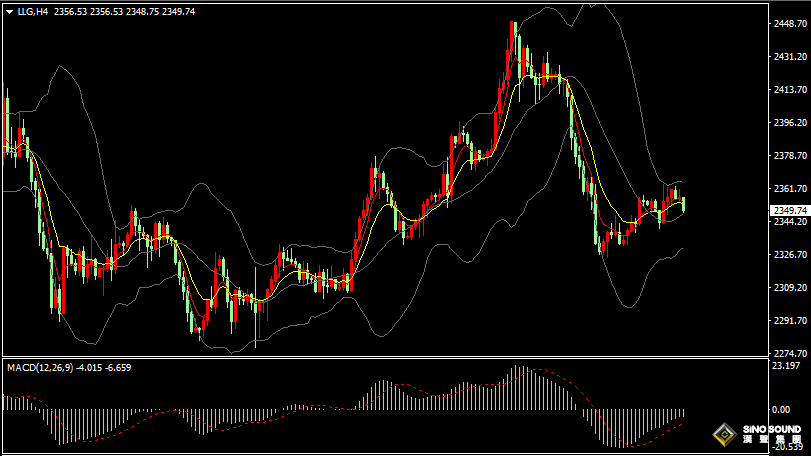Screen dimensions: 811x456
Task: Click the current price tag 2349.74
Action: point(789,210)
